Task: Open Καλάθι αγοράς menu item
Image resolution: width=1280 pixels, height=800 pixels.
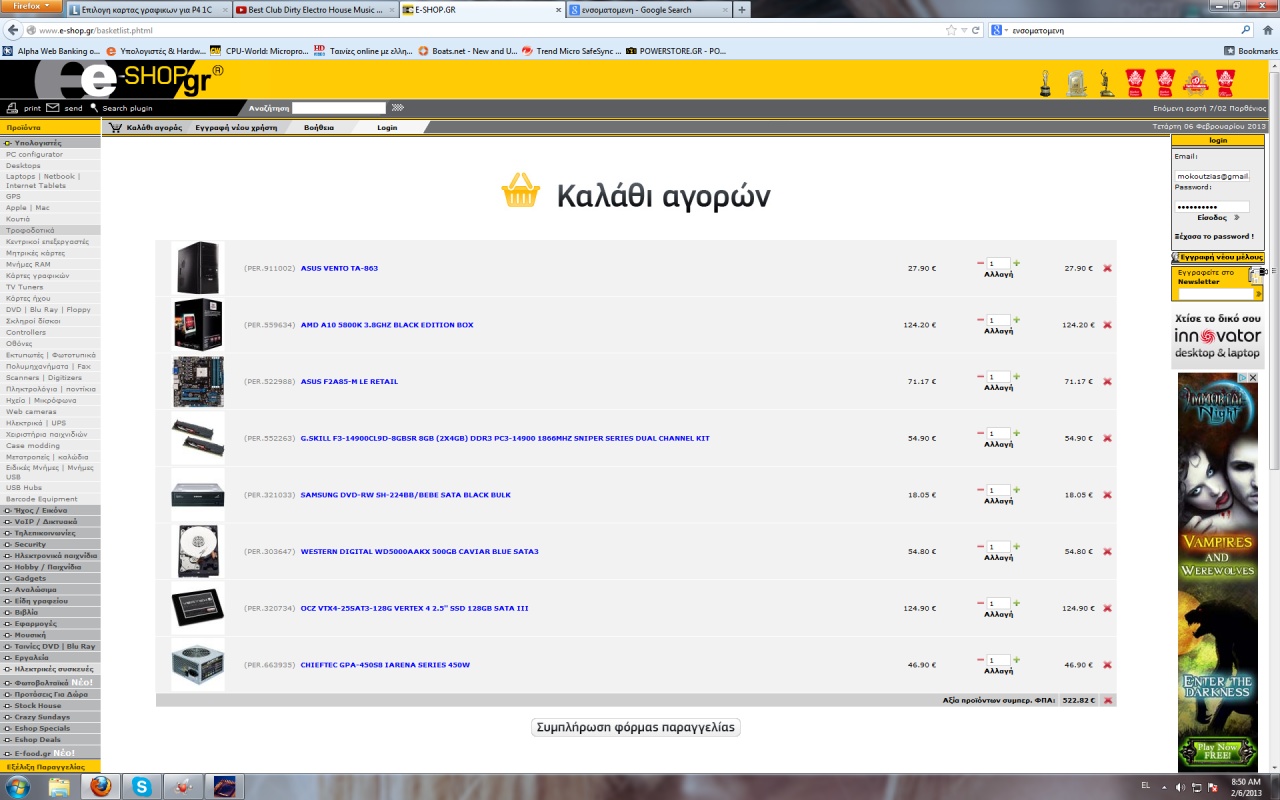Action: pyautogui.click(x=154, y=127)
